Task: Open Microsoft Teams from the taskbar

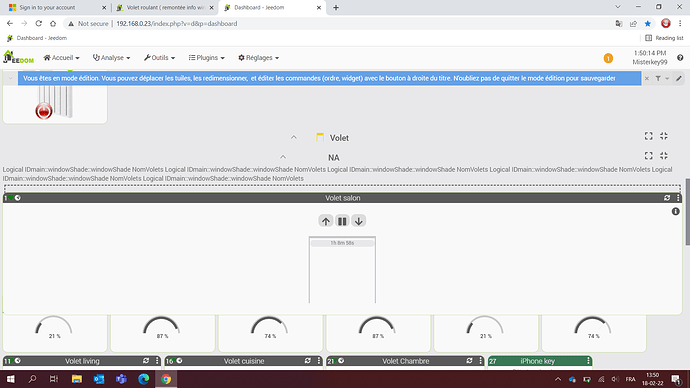Action: (121, 379)
